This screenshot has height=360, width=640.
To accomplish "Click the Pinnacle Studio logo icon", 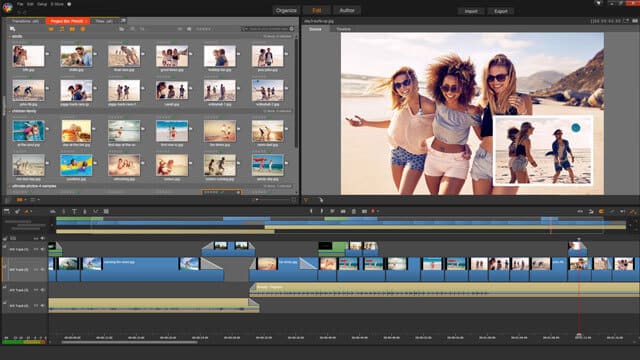I will pos(7,7).
